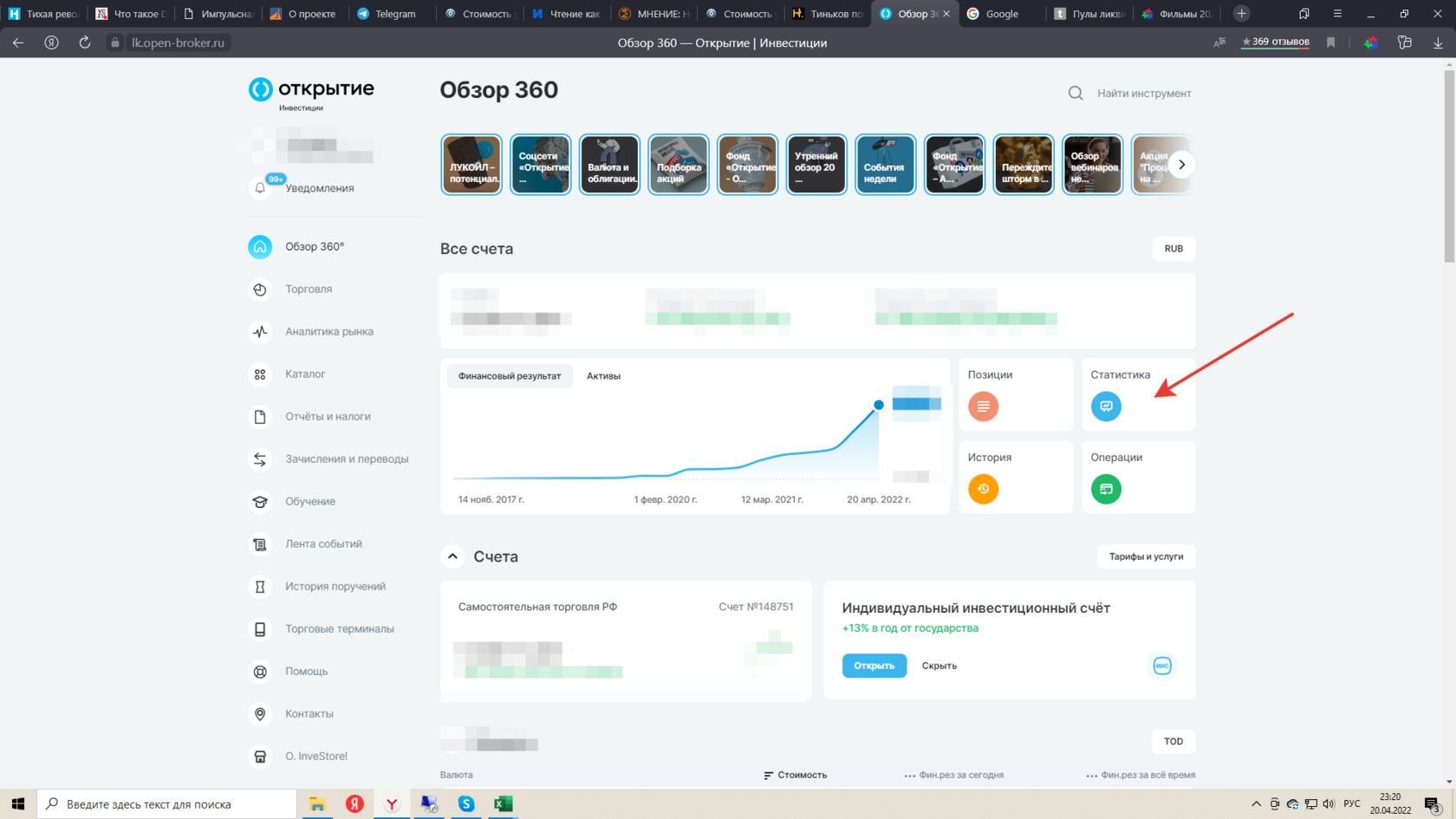Click the Лента событий icon
The height and width of the screenshot is (819, 1456).
pyautogui.click(x=260, y=543)
